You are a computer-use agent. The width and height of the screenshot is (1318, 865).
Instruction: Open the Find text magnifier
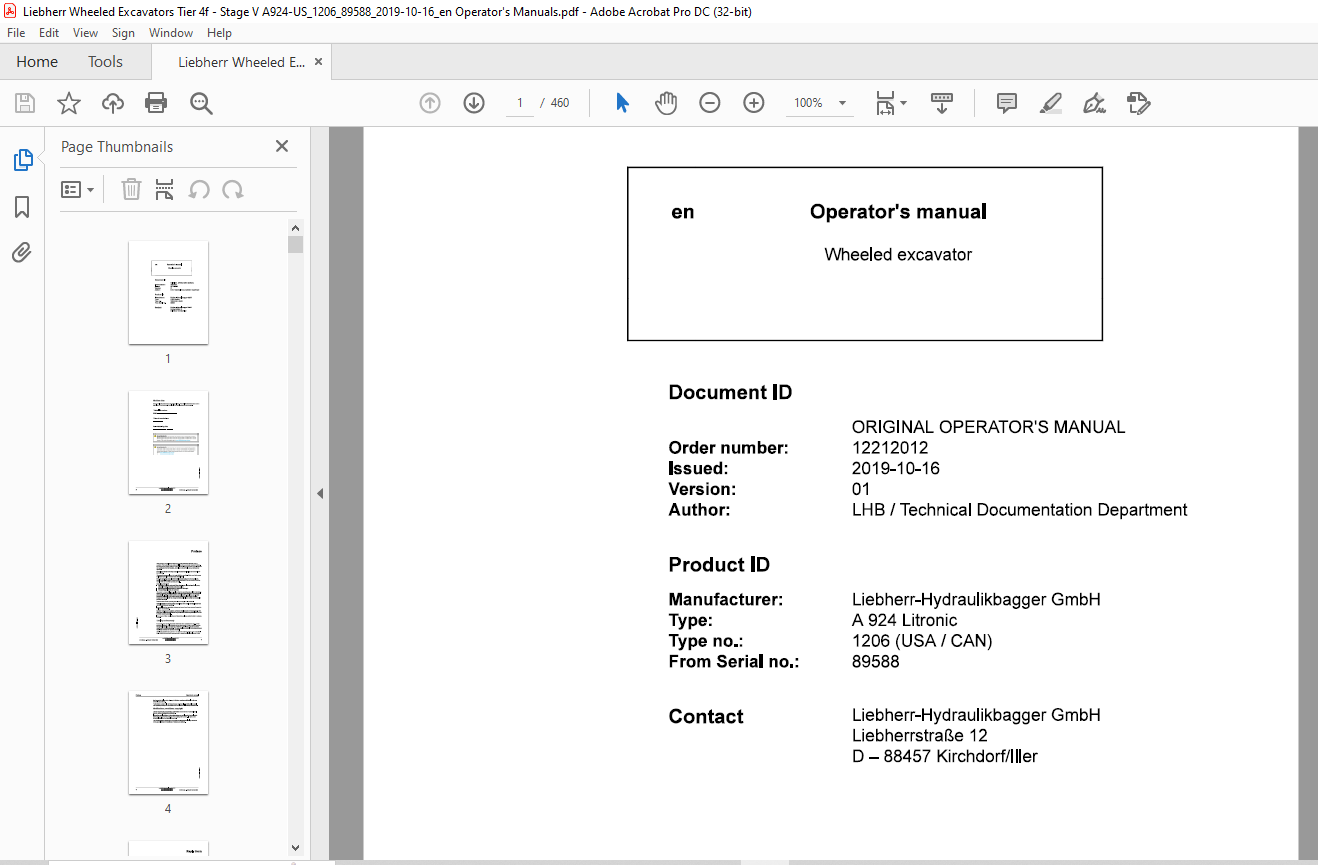point(201,103)
